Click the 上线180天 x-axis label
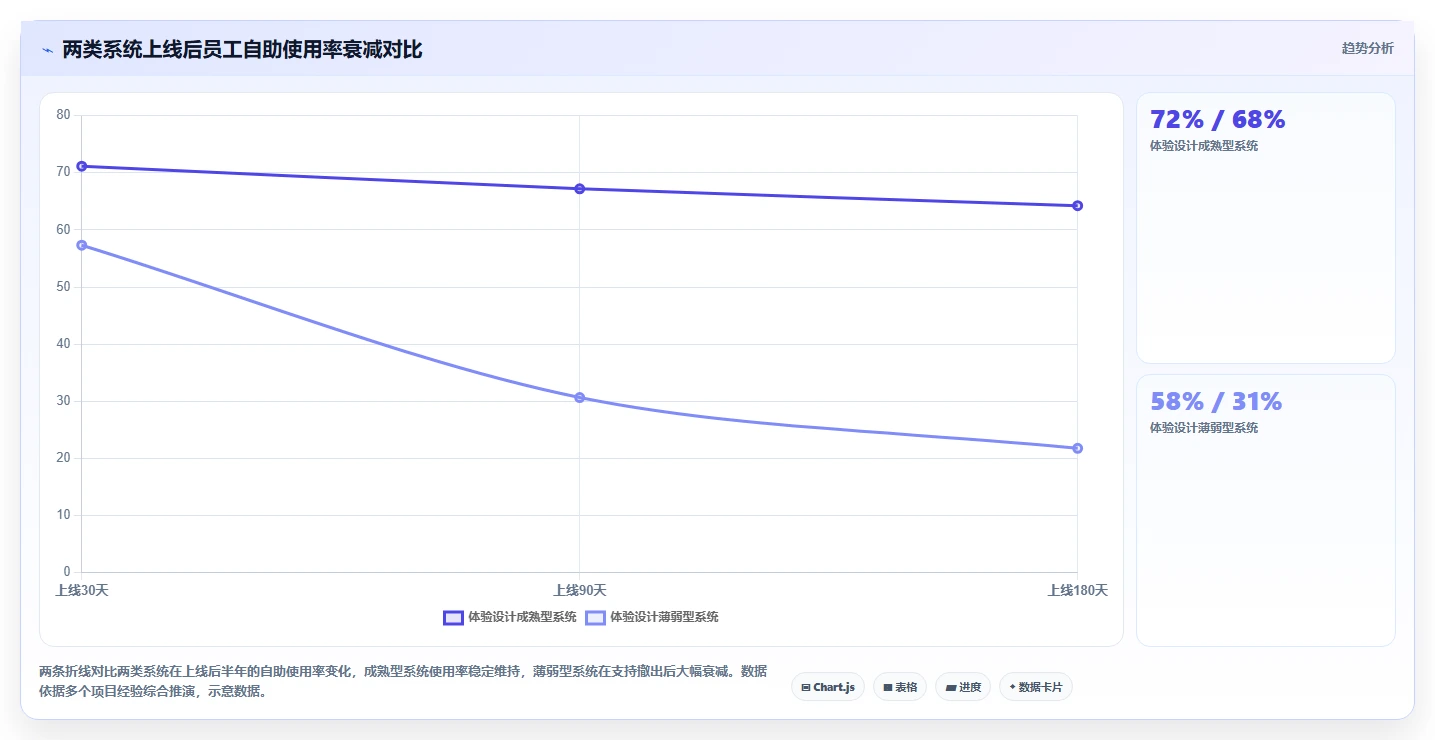1435x740 pixels. pyautogui.click(x=1077, y=591)
